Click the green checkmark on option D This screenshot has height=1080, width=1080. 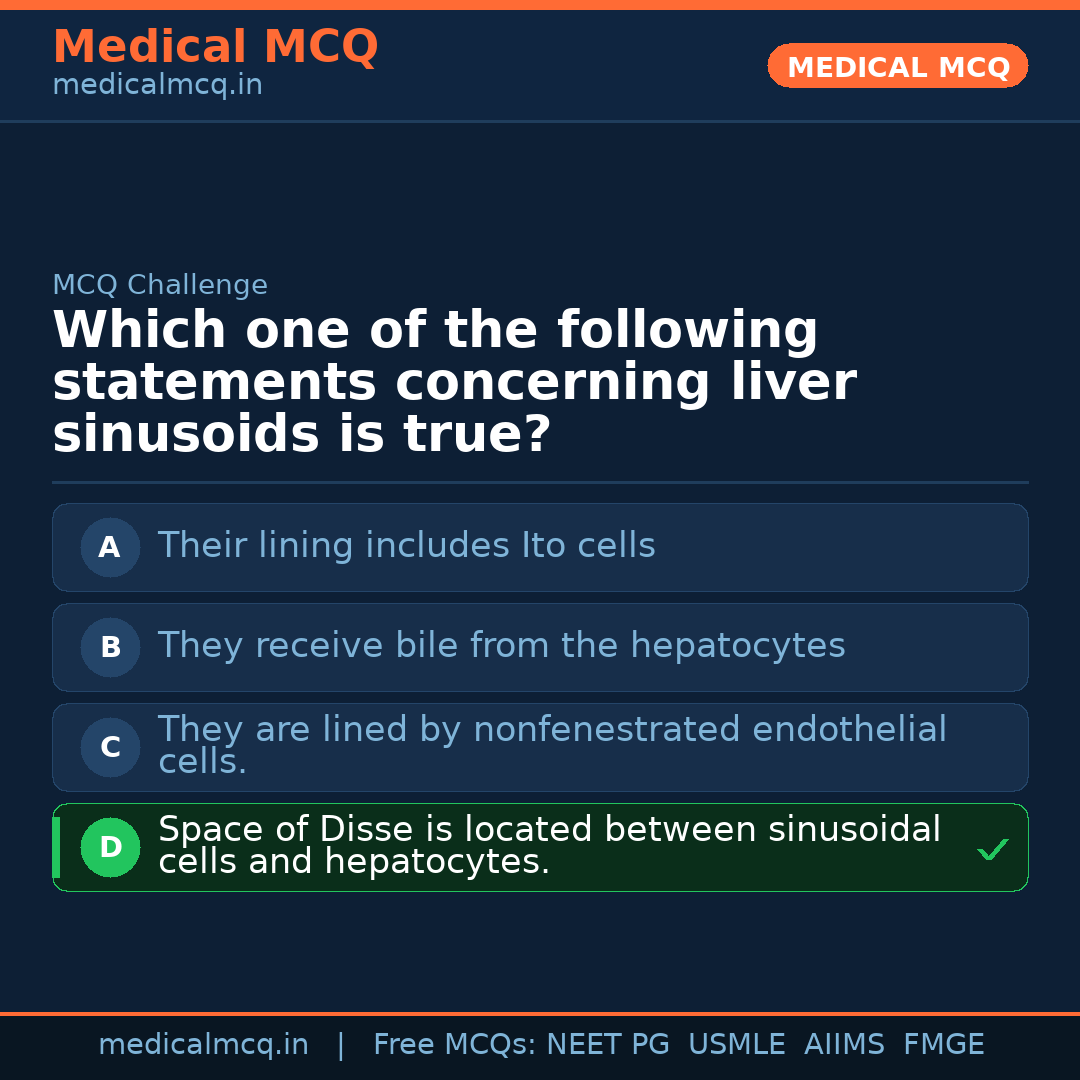click(x=992, y=849)
